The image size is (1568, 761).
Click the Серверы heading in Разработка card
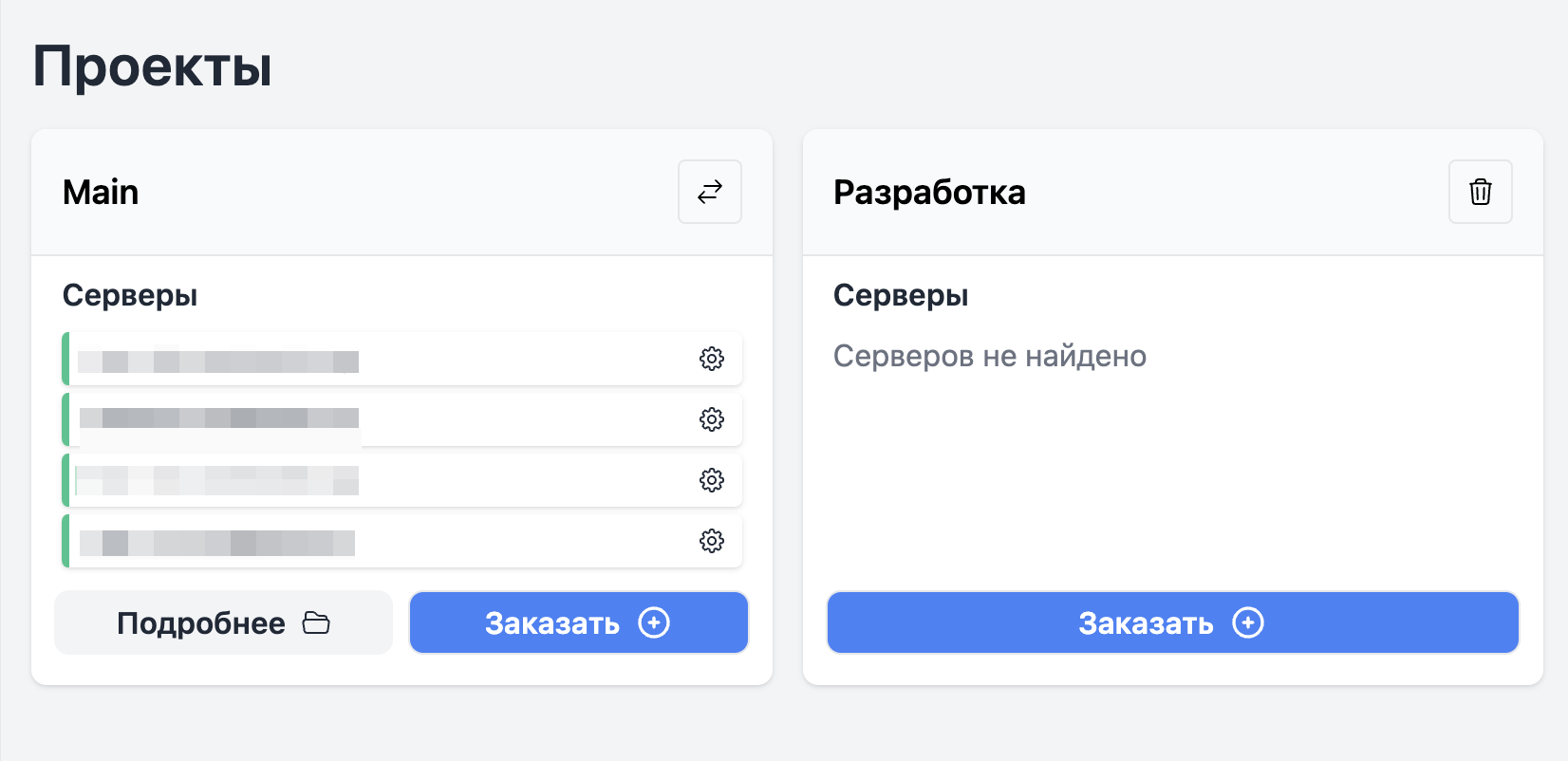pyautogui.click(x=901, y=295)
